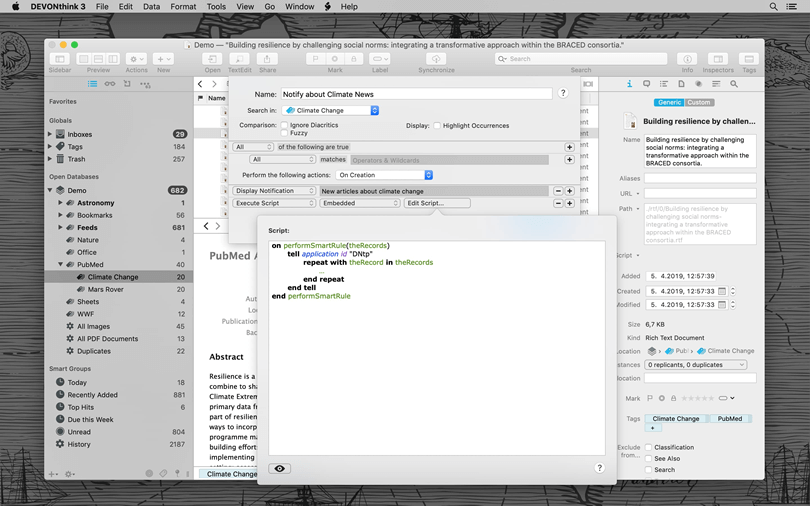Click the Label toolbar icon
The height and width of the screenshot is (506, 810).
point(380,59)
